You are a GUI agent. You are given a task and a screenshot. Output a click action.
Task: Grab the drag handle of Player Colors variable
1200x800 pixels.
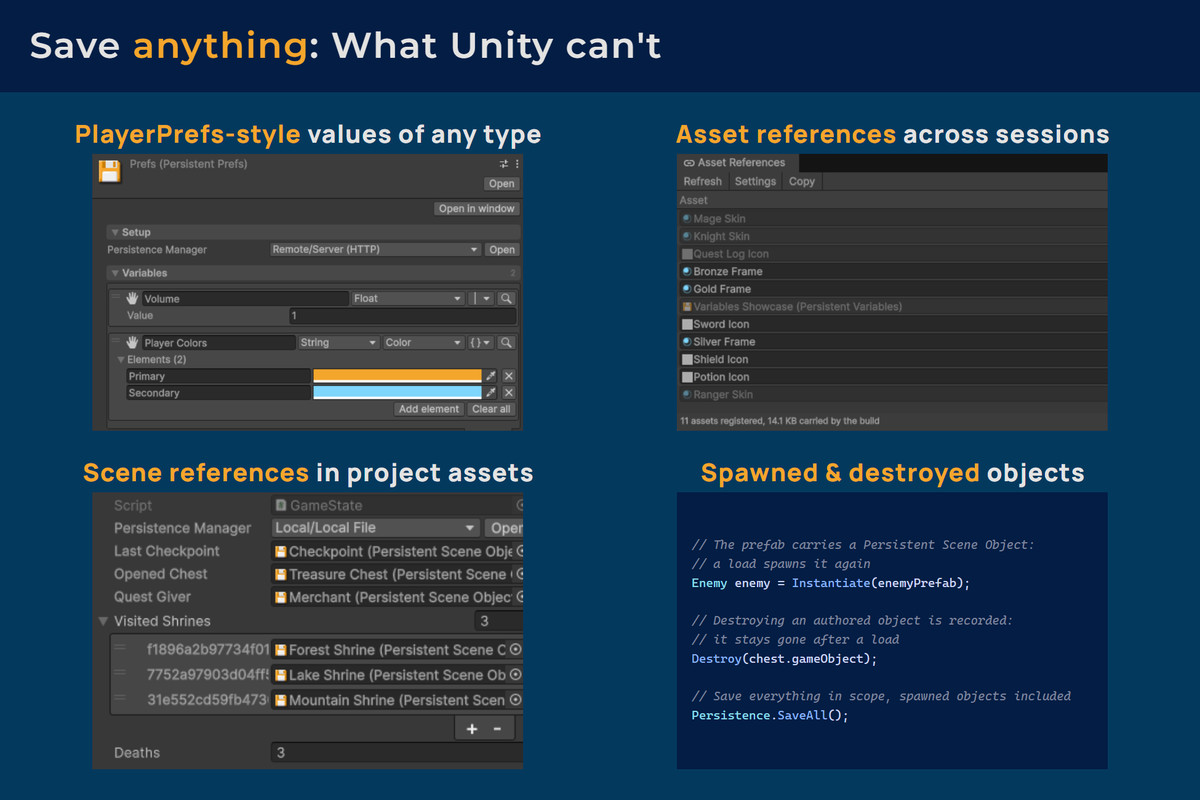pyautogui.click(x=116, y=342)
